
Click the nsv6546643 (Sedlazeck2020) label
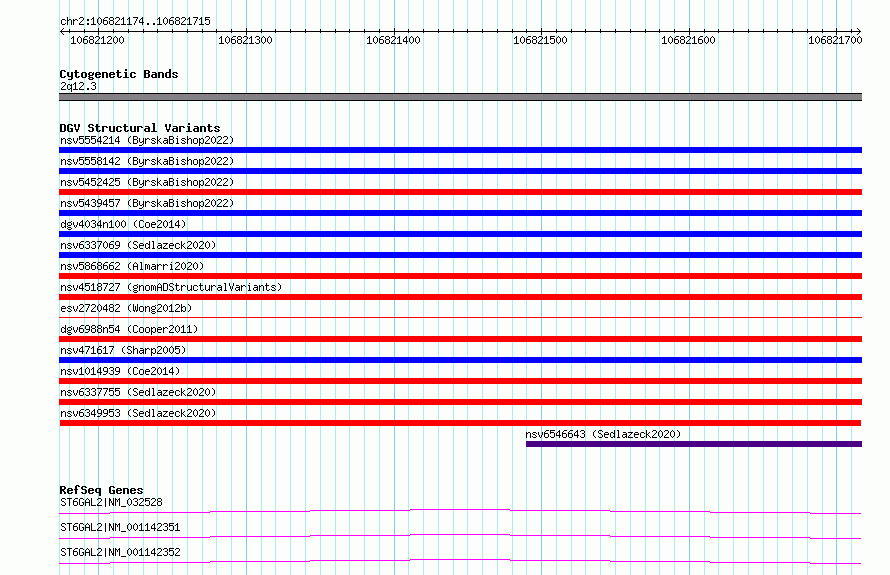pos(603,434)
